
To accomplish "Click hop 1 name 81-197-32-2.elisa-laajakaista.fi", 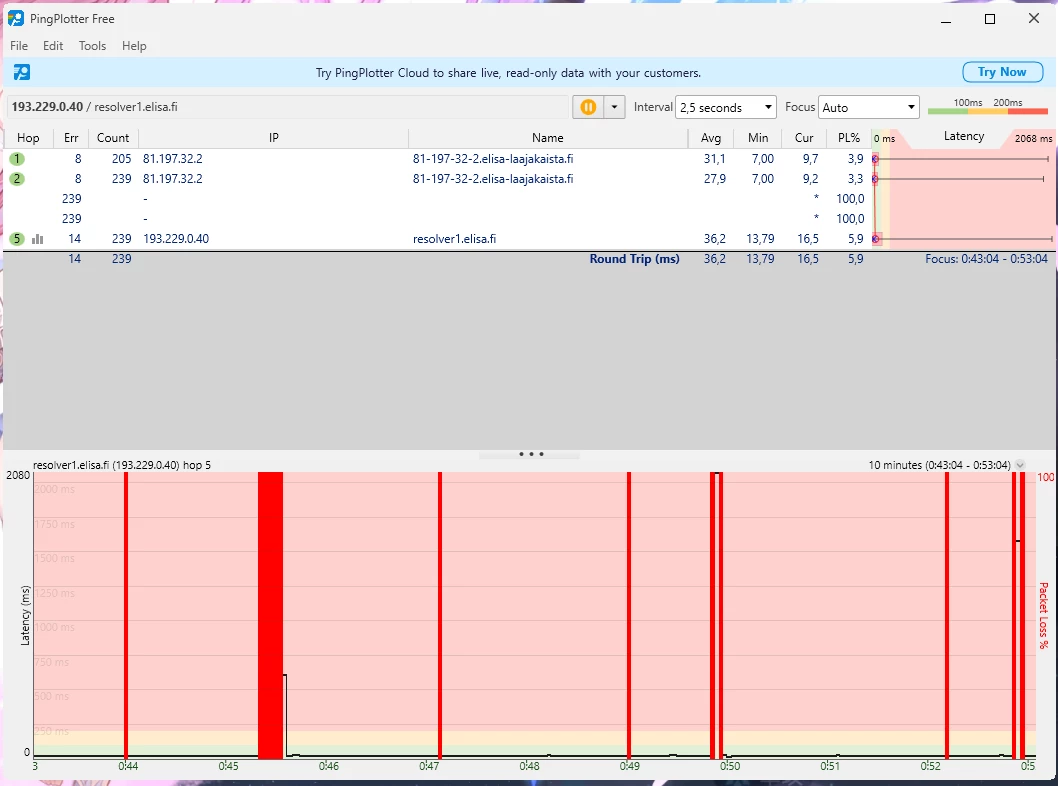I will 493,159.
